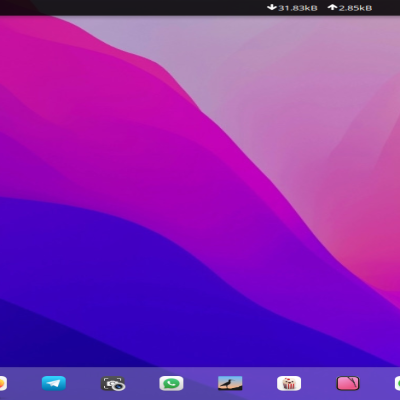Launch the popcorn movie app icon
The height and width of the screenshot is (400, 400).
[289, 383]
